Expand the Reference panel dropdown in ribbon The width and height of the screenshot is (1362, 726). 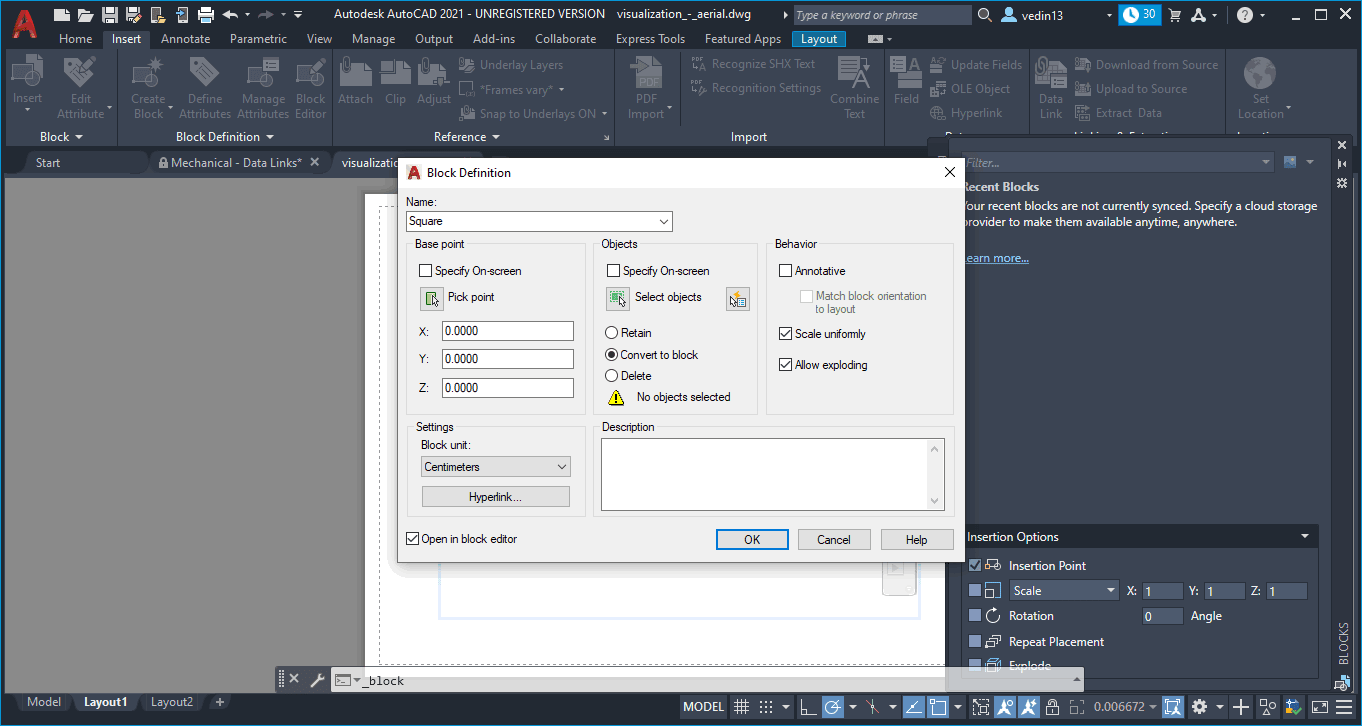pos(466,137)
